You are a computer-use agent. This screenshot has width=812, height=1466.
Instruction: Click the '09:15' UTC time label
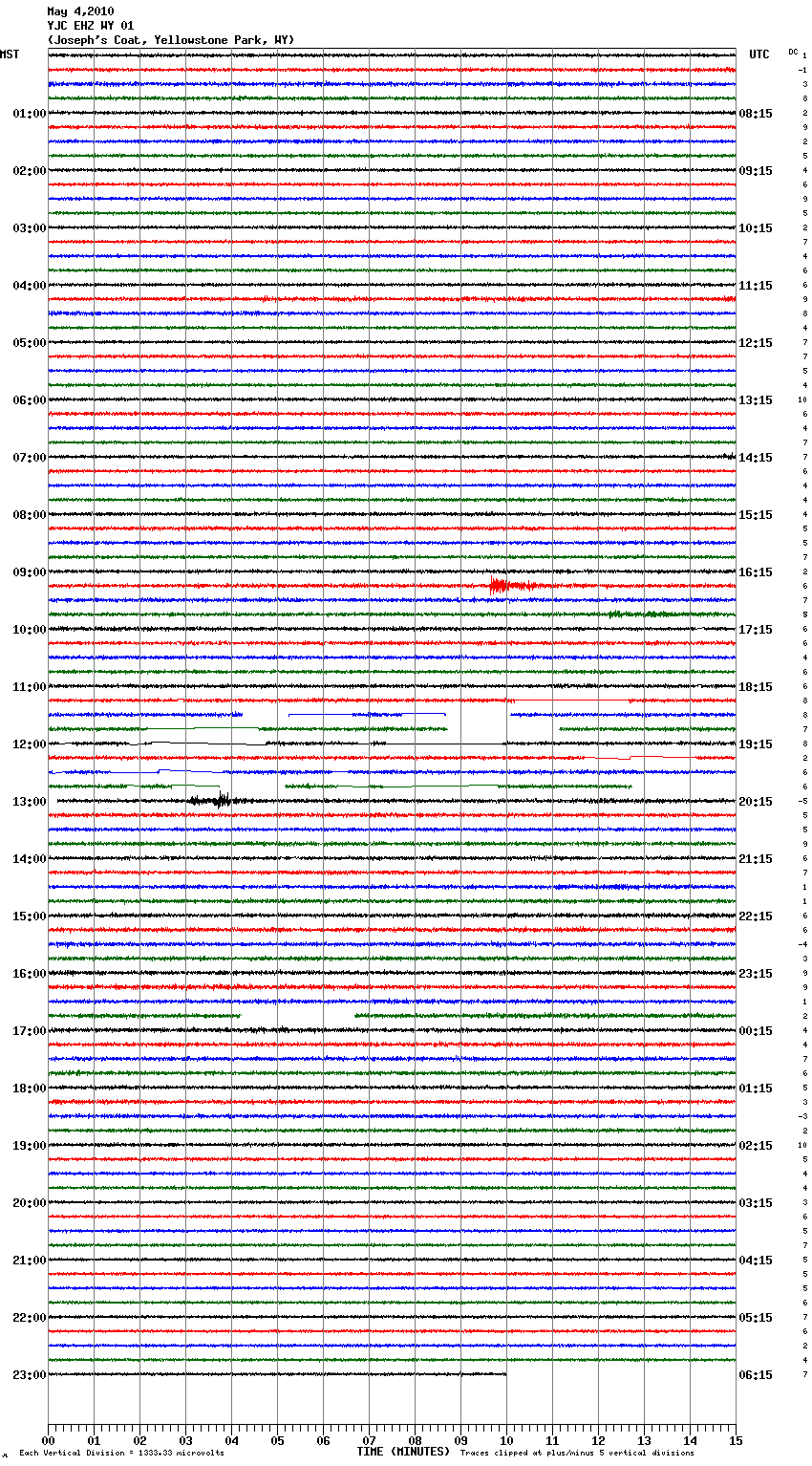click(x=756, y=171)
